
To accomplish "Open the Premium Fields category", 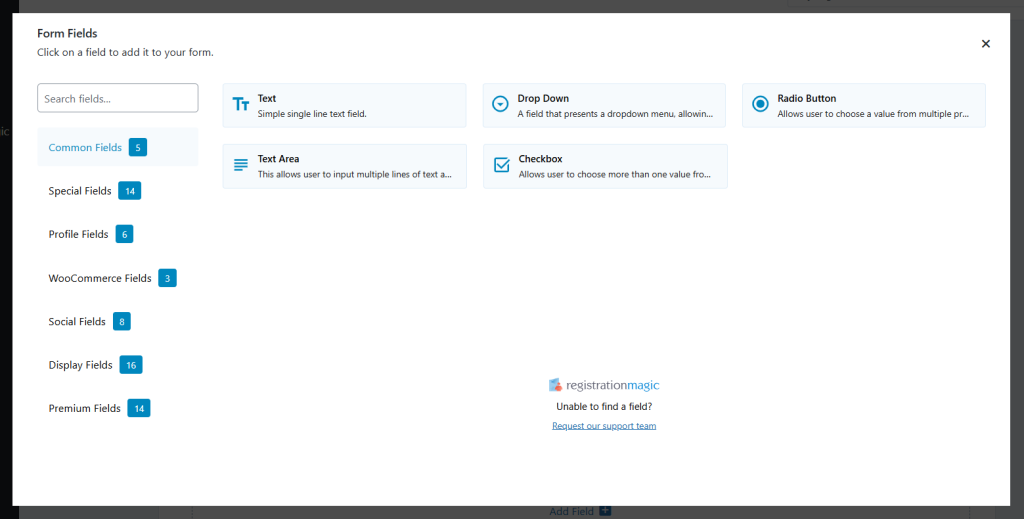I will tap(84, 409).
